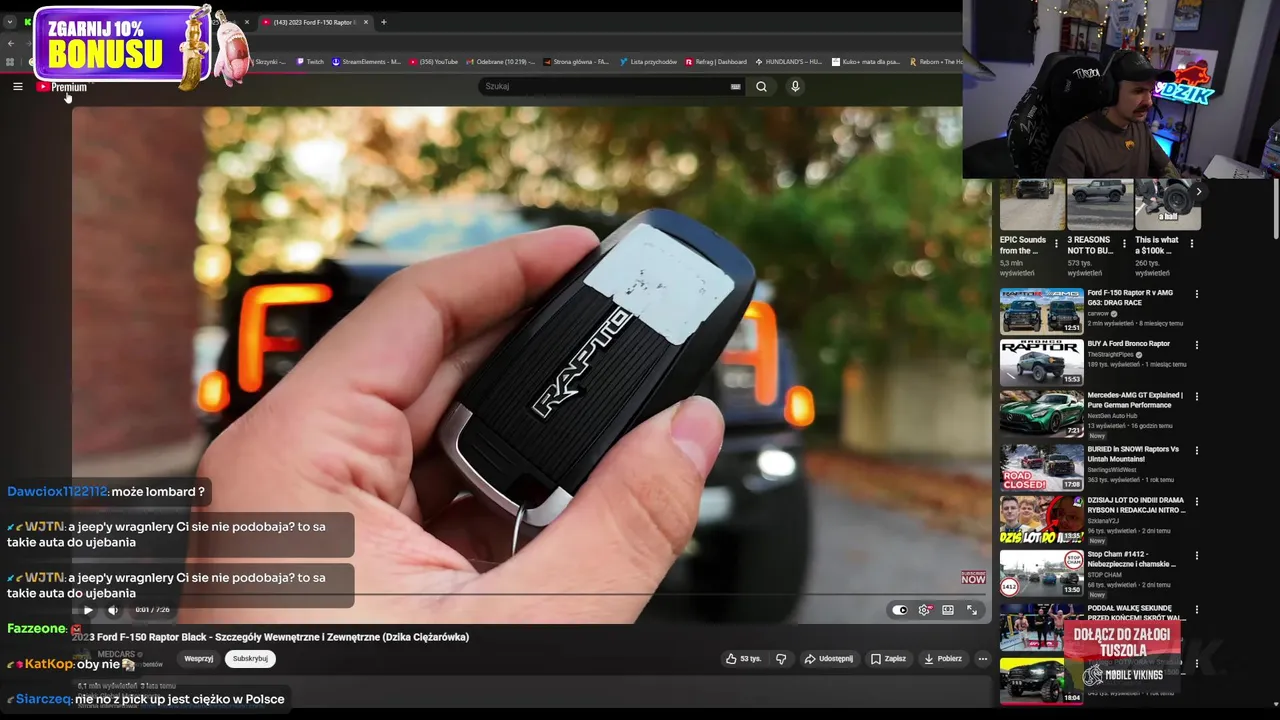Screen dimensions: 1280x720
Task: Open options for Ford F-150 Raptor R v AMG
Action: tap(1197, 294)
